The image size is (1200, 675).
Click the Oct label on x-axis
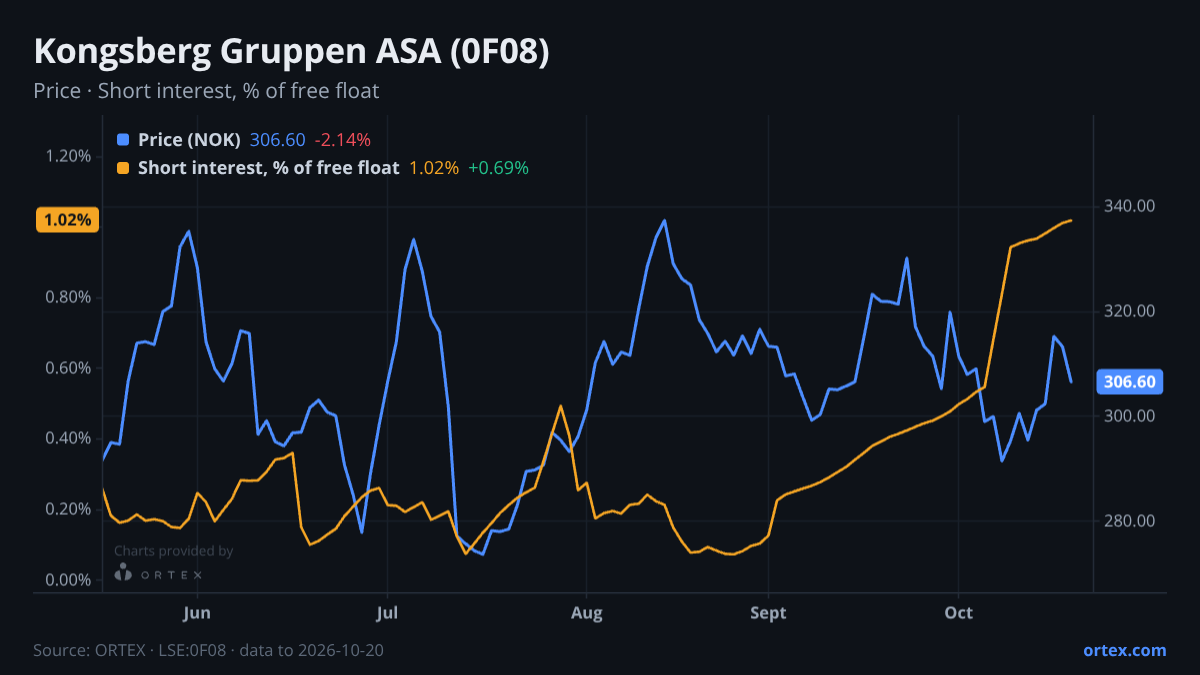tap(959, 613)
